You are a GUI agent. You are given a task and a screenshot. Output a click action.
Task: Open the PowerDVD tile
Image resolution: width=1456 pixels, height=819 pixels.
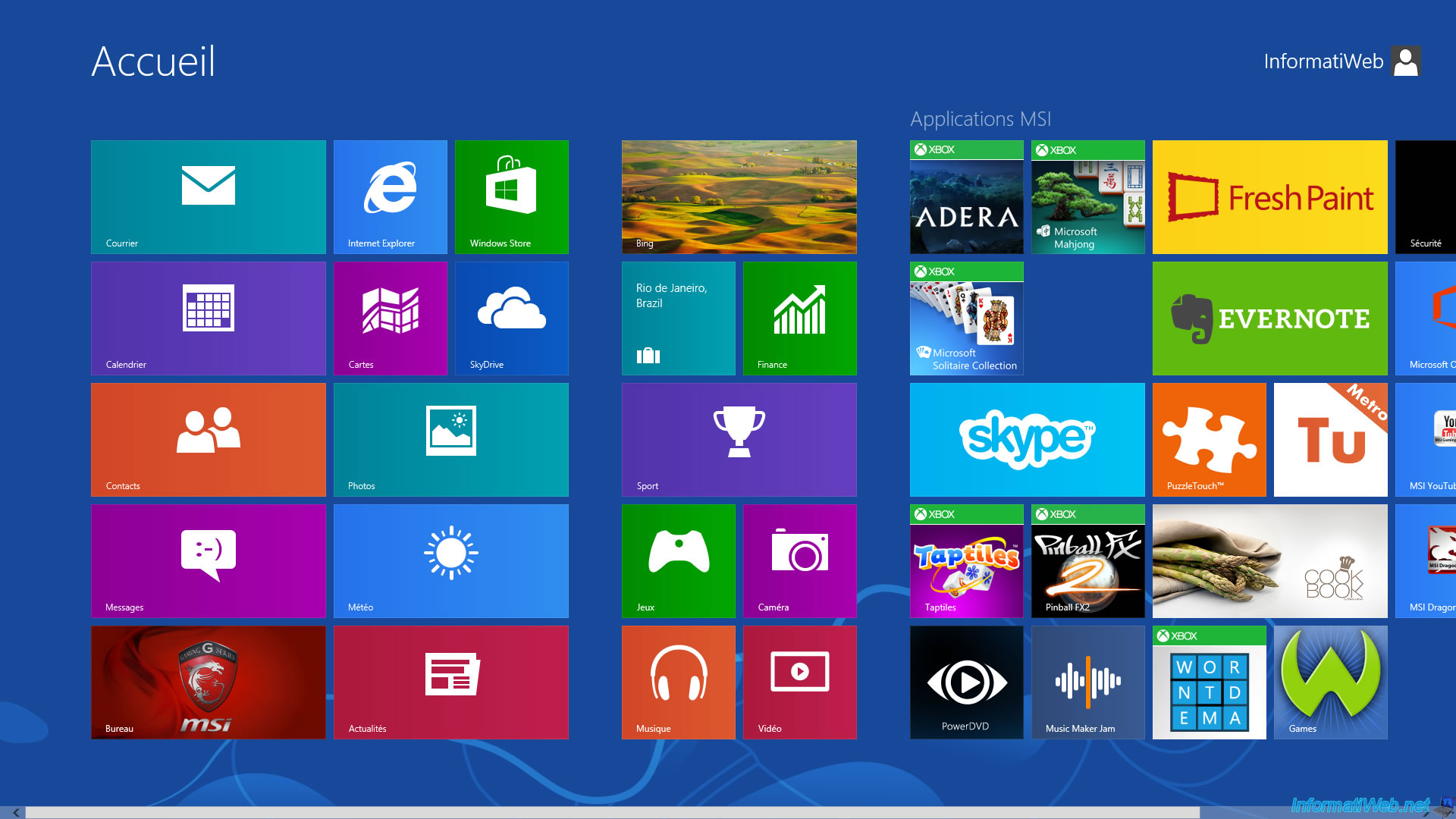pyautogui.click(x=967, y=682)
